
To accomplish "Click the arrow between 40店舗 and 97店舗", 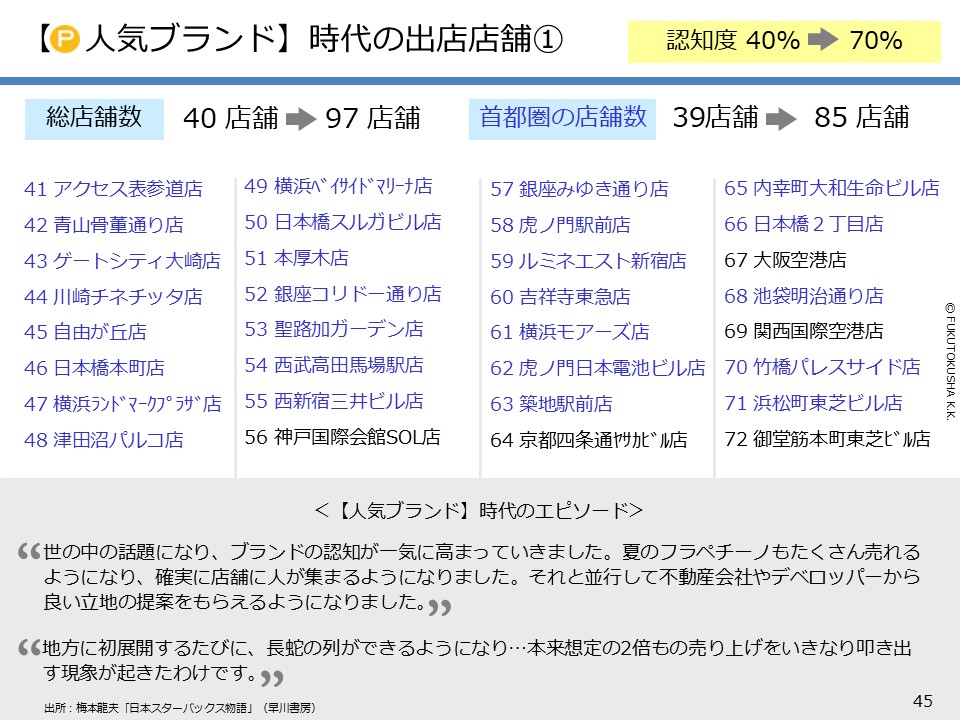I will click(x=300, y=120).
